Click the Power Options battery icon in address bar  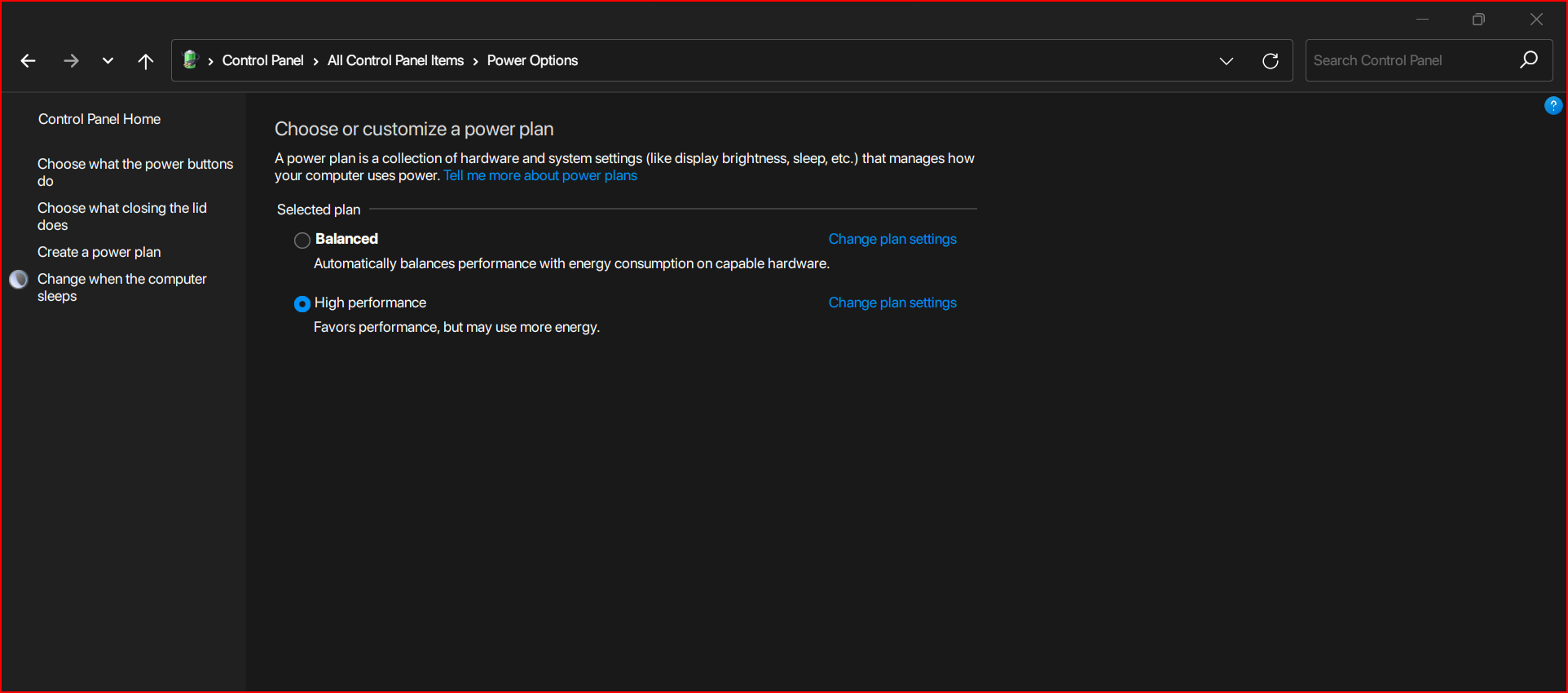[191, 60]
